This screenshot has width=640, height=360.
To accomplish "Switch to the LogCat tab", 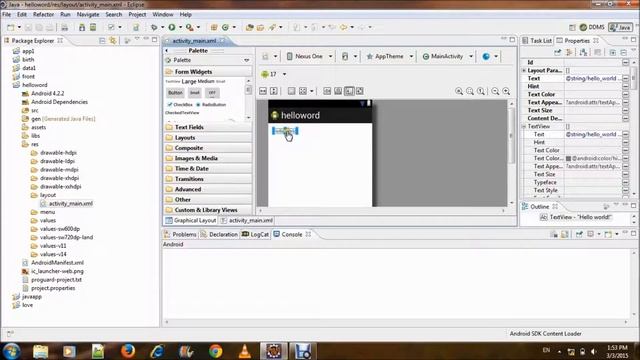I will pos(256,234).
